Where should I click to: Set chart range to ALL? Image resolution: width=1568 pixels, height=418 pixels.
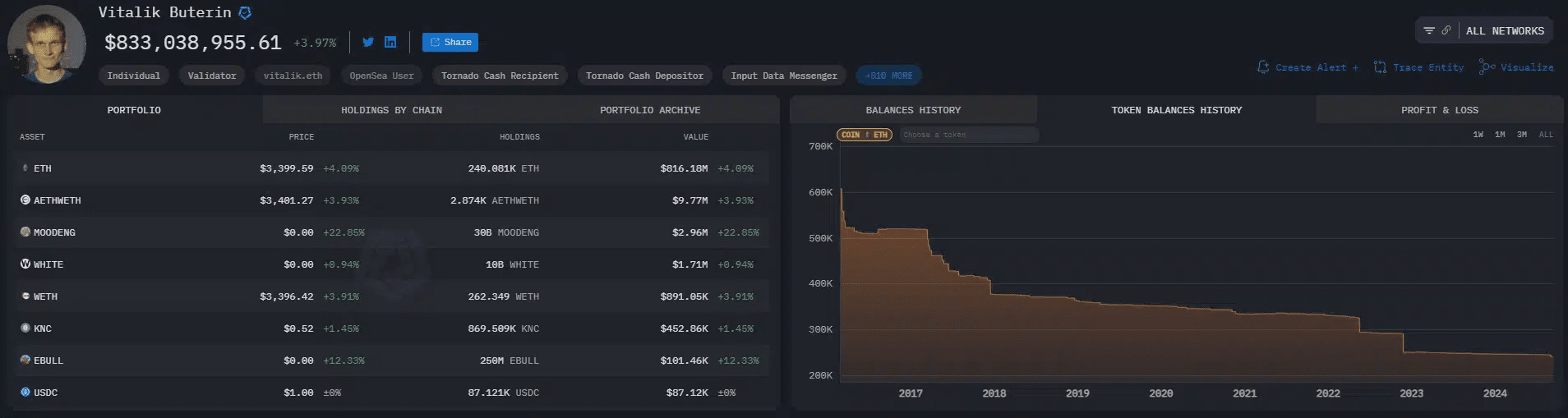[1546, 135]
